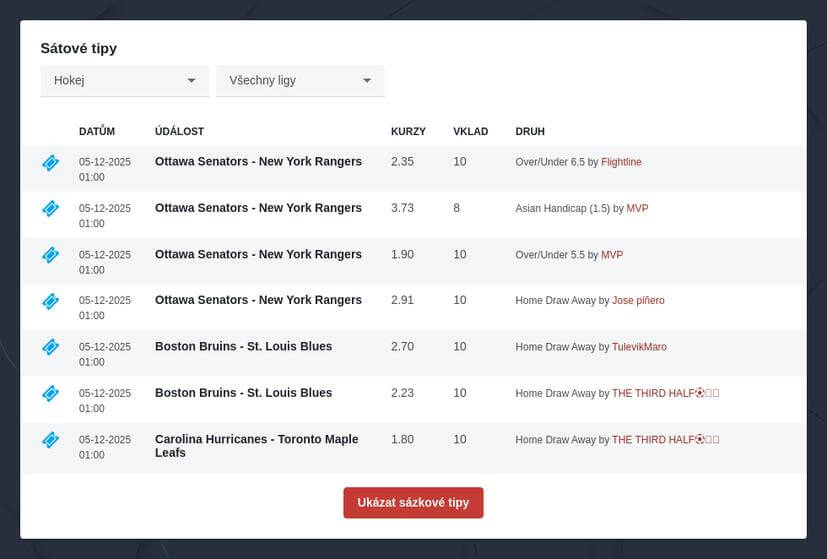Open MVP link in Over/Under 5.5 row
This screenshot has width=827, height=559.
611,255
